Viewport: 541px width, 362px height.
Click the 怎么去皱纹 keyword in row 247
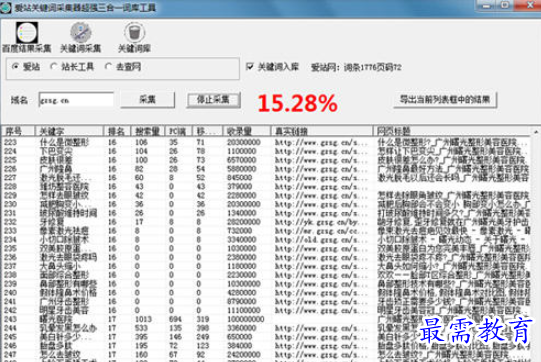[x=60, y=354]
